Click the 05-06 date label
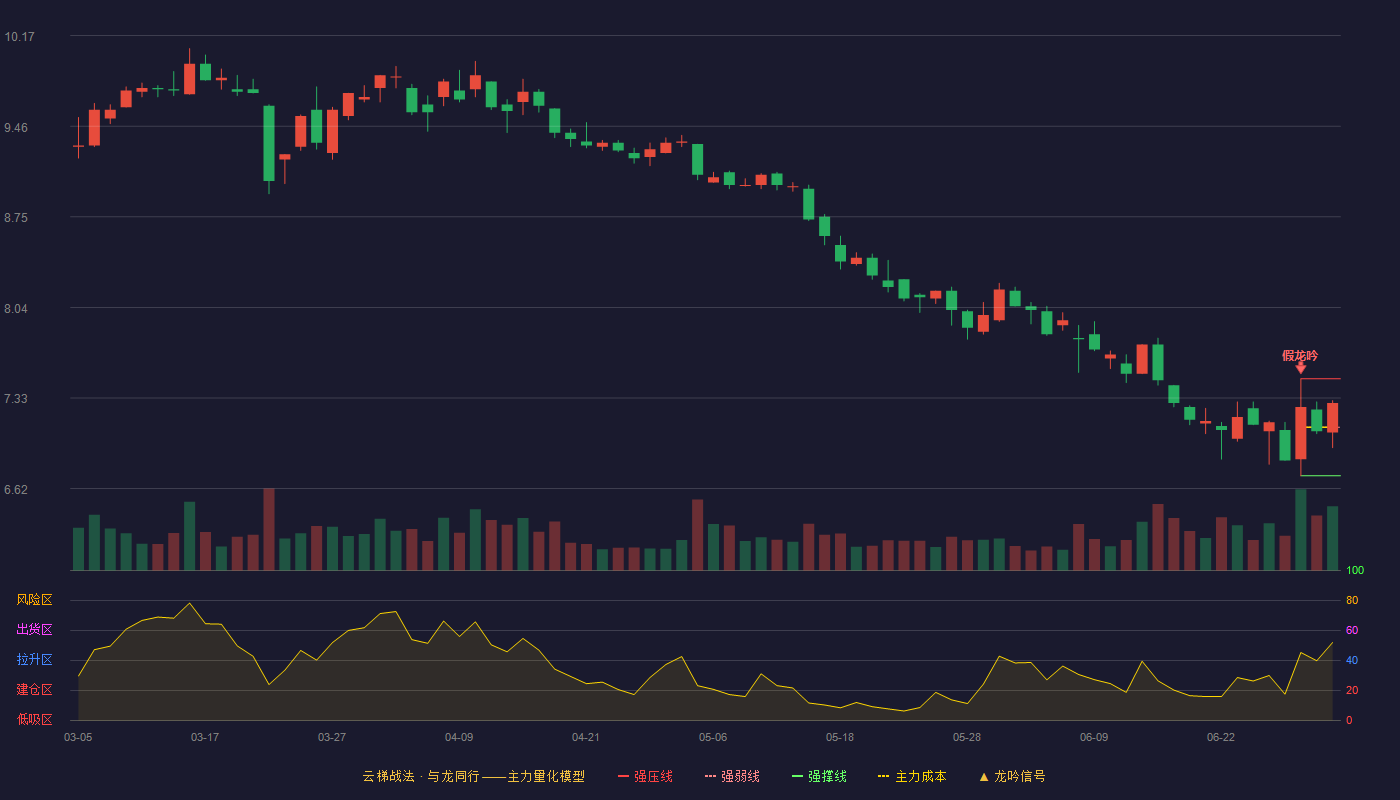This screenshot has width=1400, height=800. pyautogui.click(x=713, y=737)
